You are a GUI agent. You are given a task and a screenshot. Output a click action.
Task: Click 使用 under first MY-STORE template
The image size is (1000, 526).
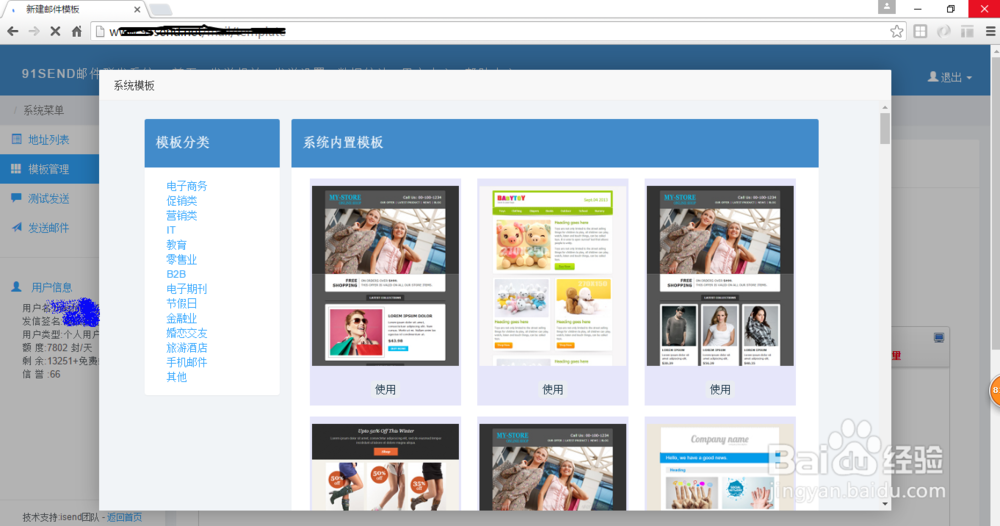(x=385, y=390)
